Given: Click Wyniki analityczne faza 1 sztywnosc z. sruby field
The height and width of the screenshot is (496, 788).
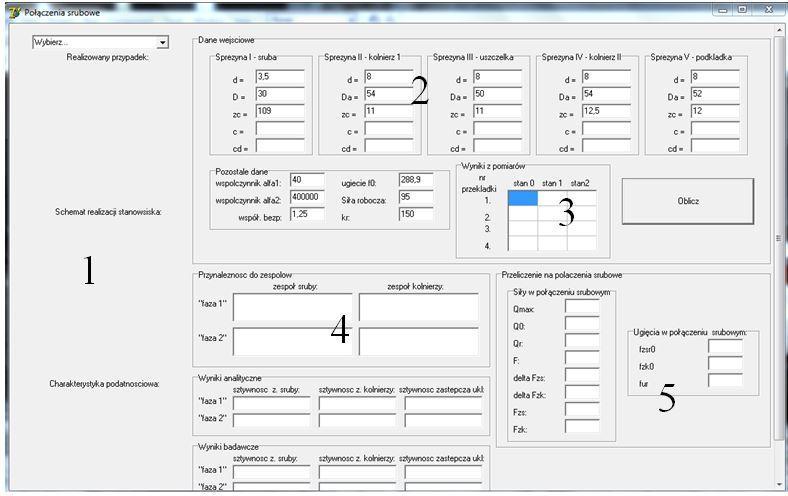Looking at the screenshot, I should pyautogui.click(x=272, y=403).
